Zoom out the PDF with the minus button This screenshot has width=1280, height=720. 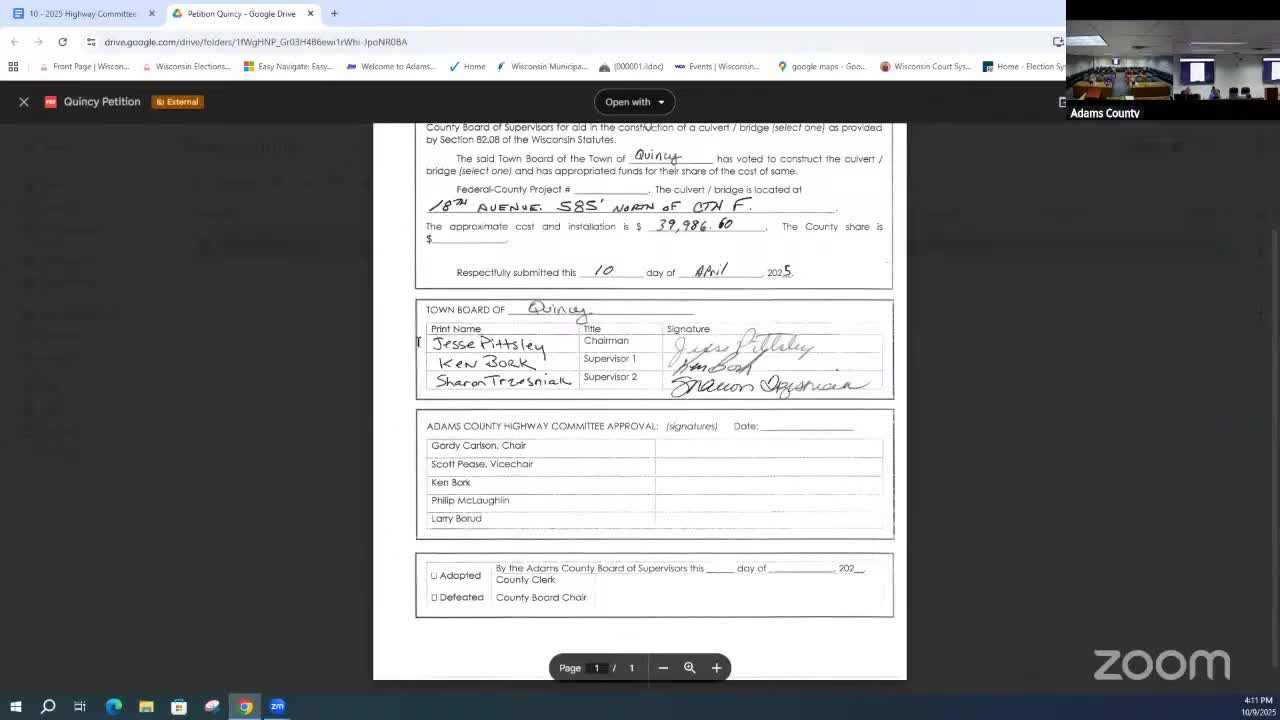coord(663,668)
